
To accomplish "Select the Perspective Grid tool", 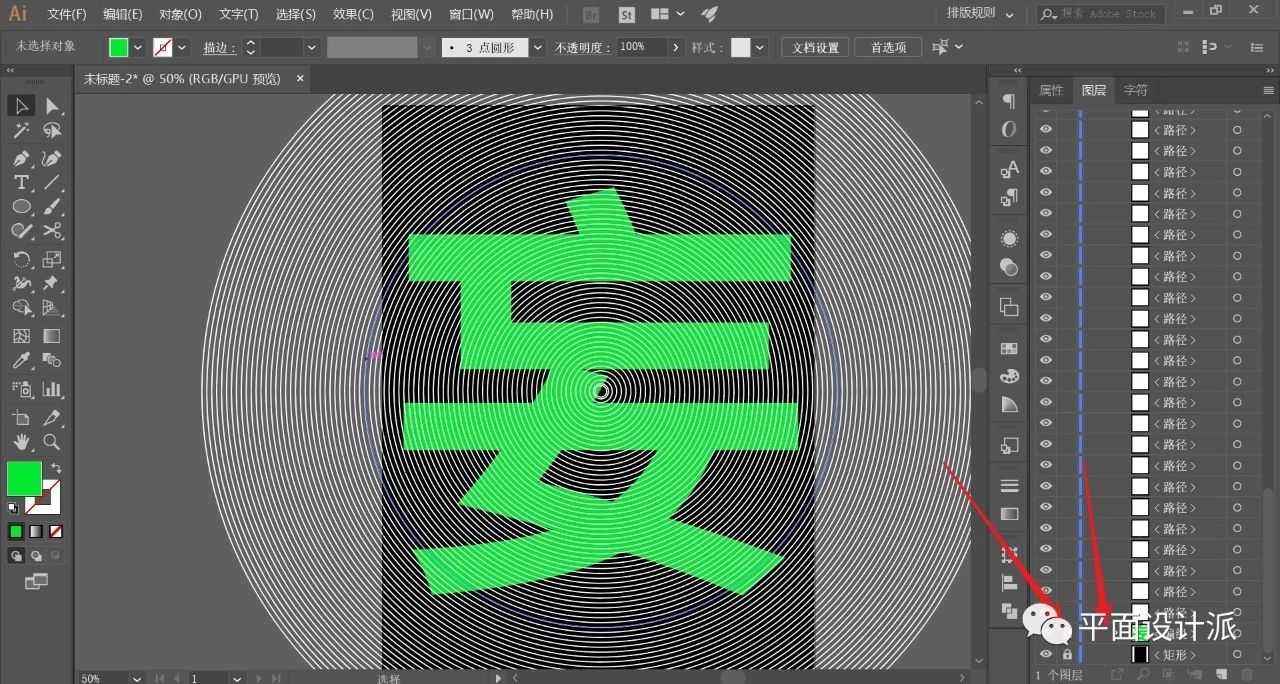I will tap(52, 308).
